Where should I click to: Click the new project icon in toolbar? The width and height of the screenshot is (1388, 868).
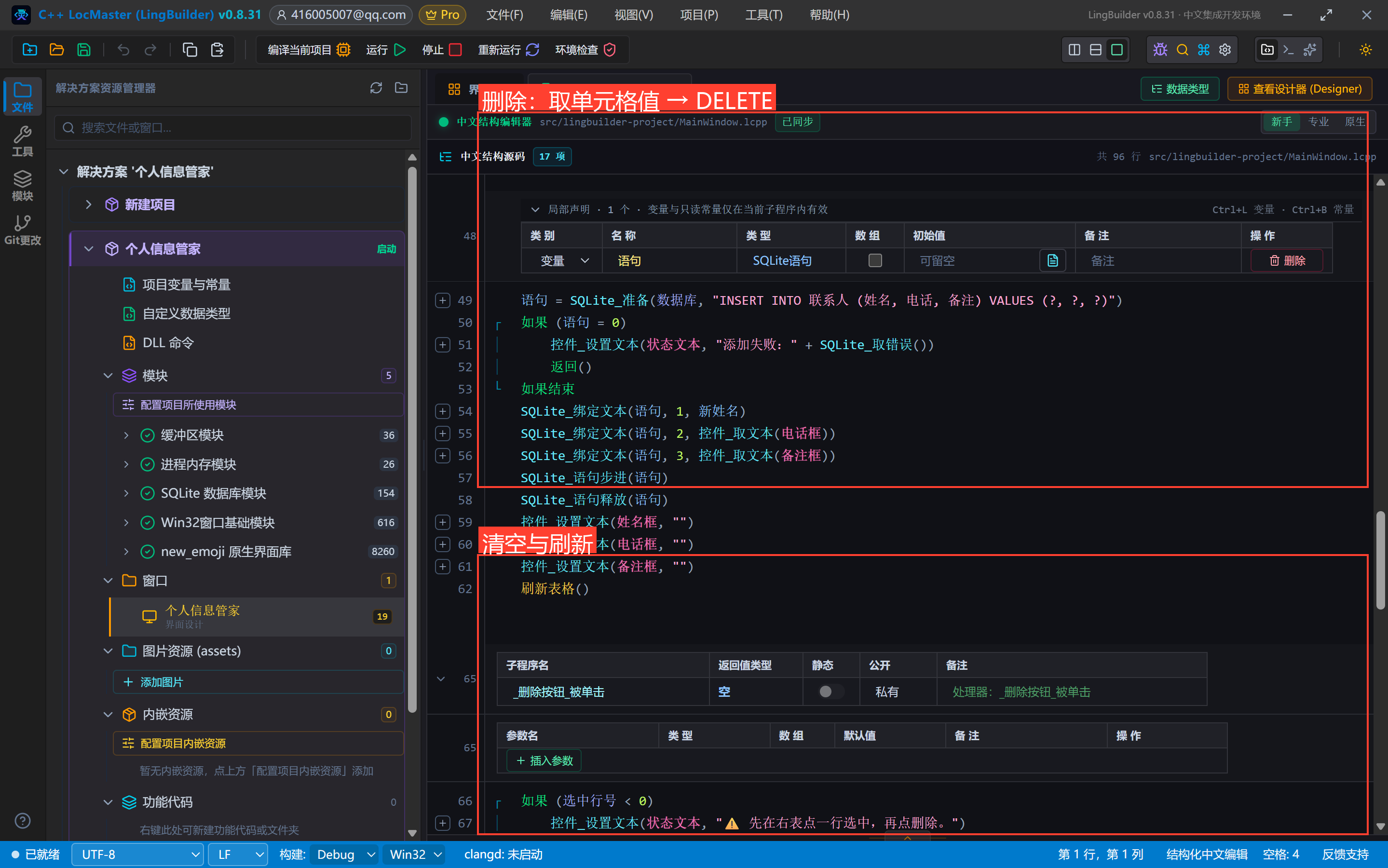click(x=29, y=50)
